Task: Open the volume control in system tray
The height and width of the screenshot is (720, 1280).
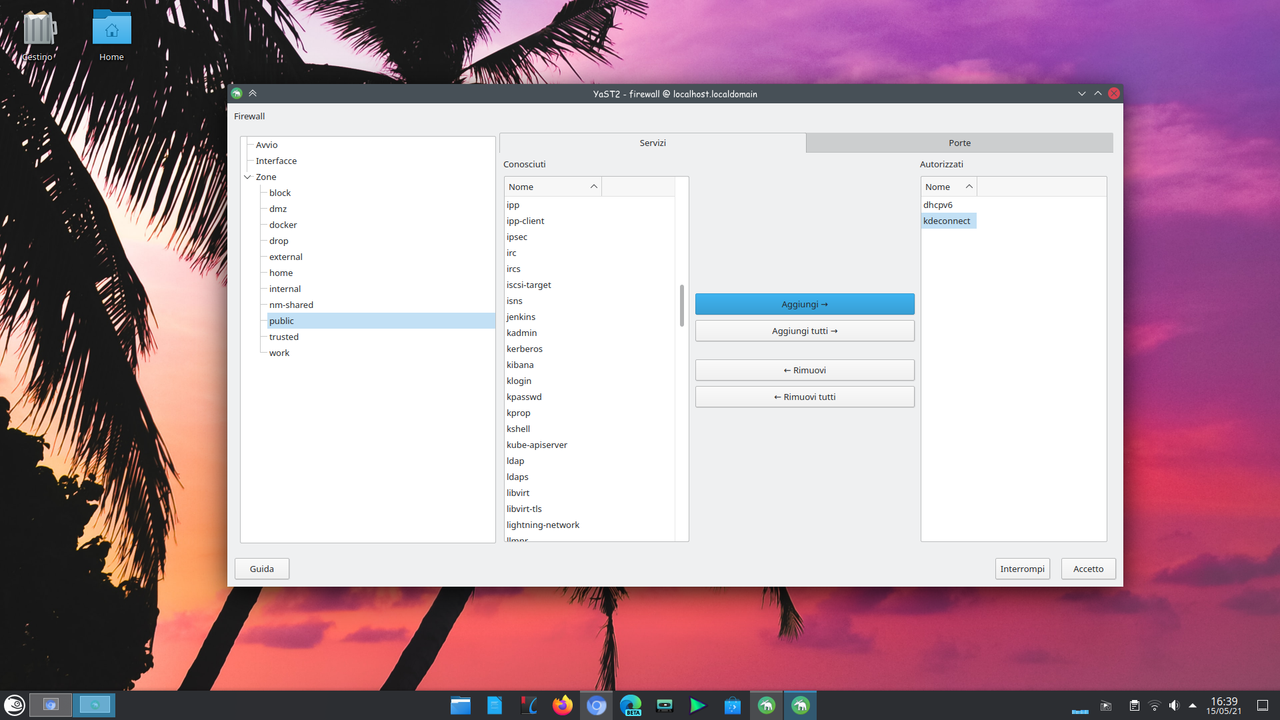Action: [x=1173, y=705]
